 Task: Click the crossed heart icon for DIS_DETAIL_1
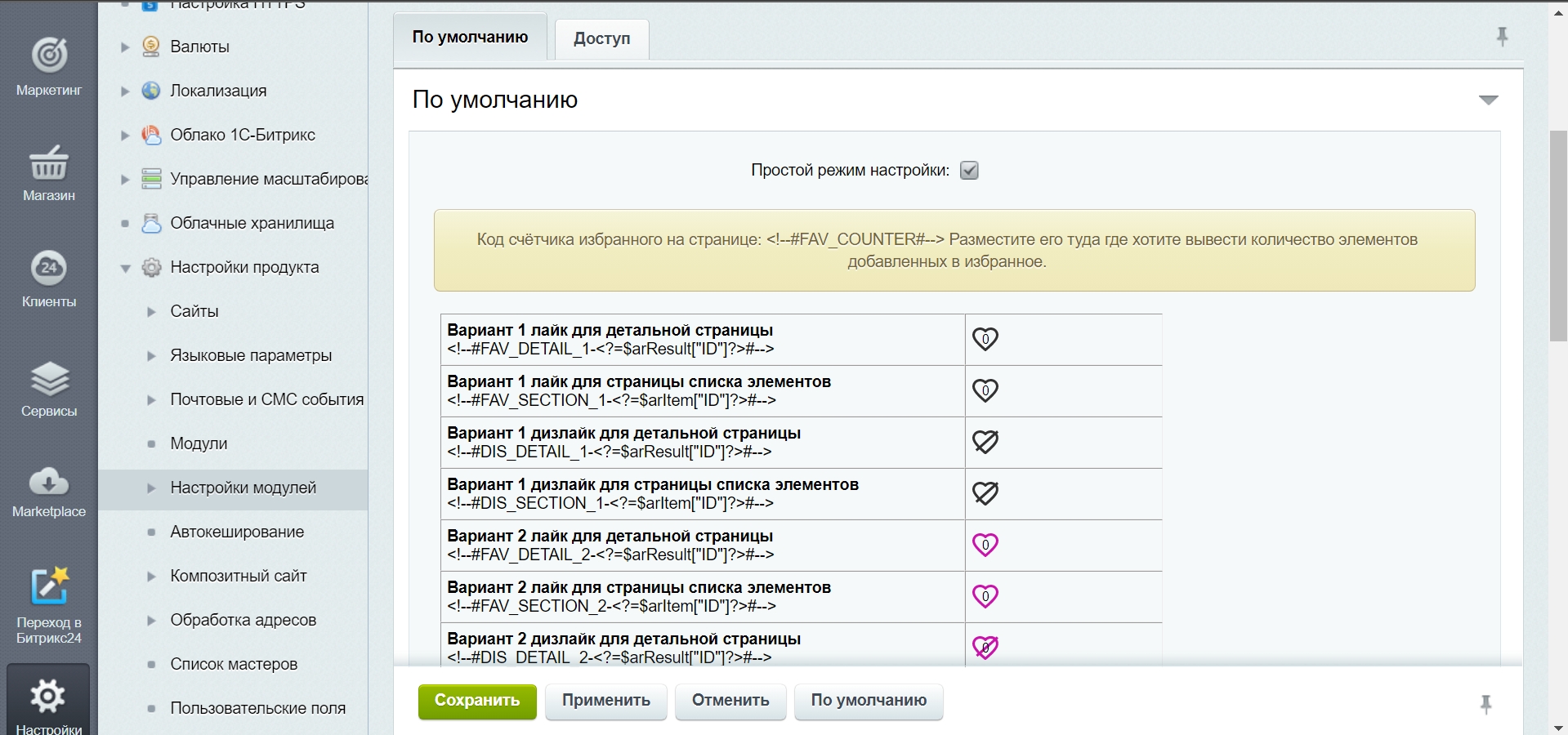985,442
